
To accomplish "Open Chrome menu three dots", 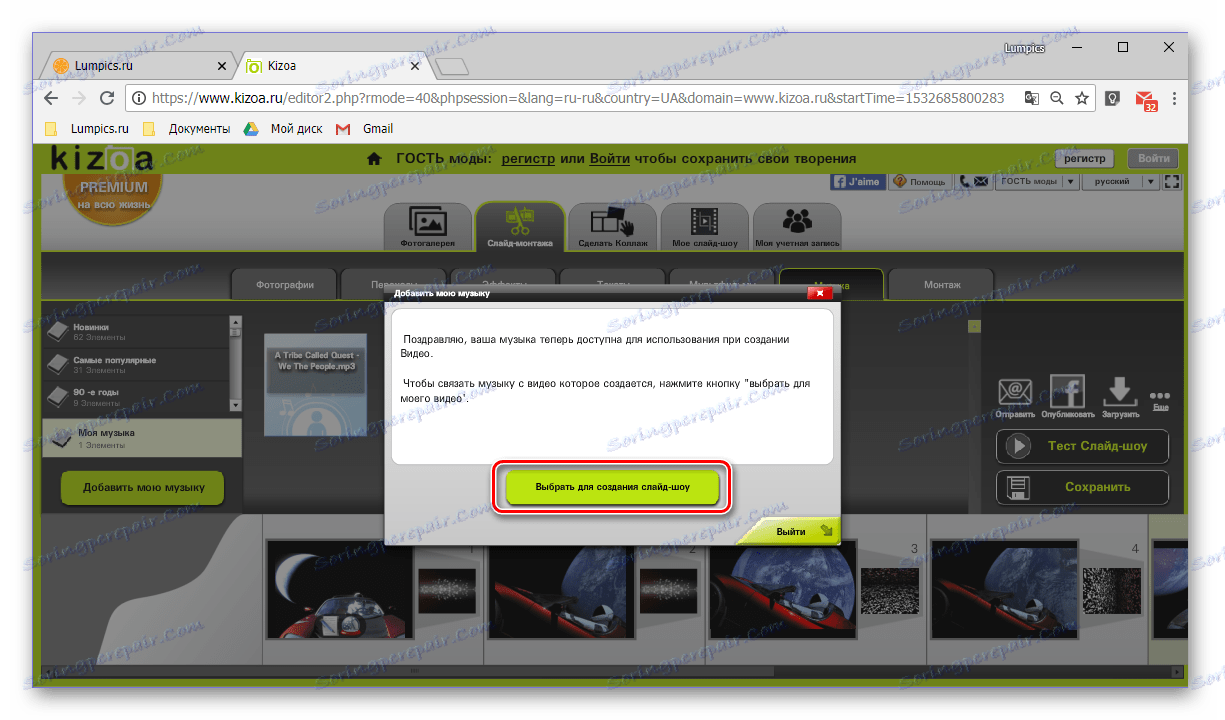I will click(1174, 98).
